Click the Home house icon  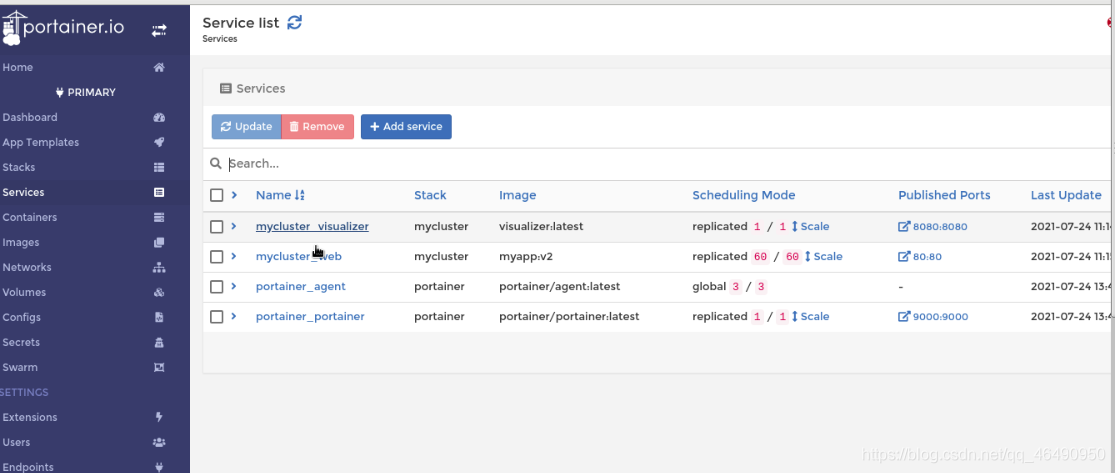159,67
